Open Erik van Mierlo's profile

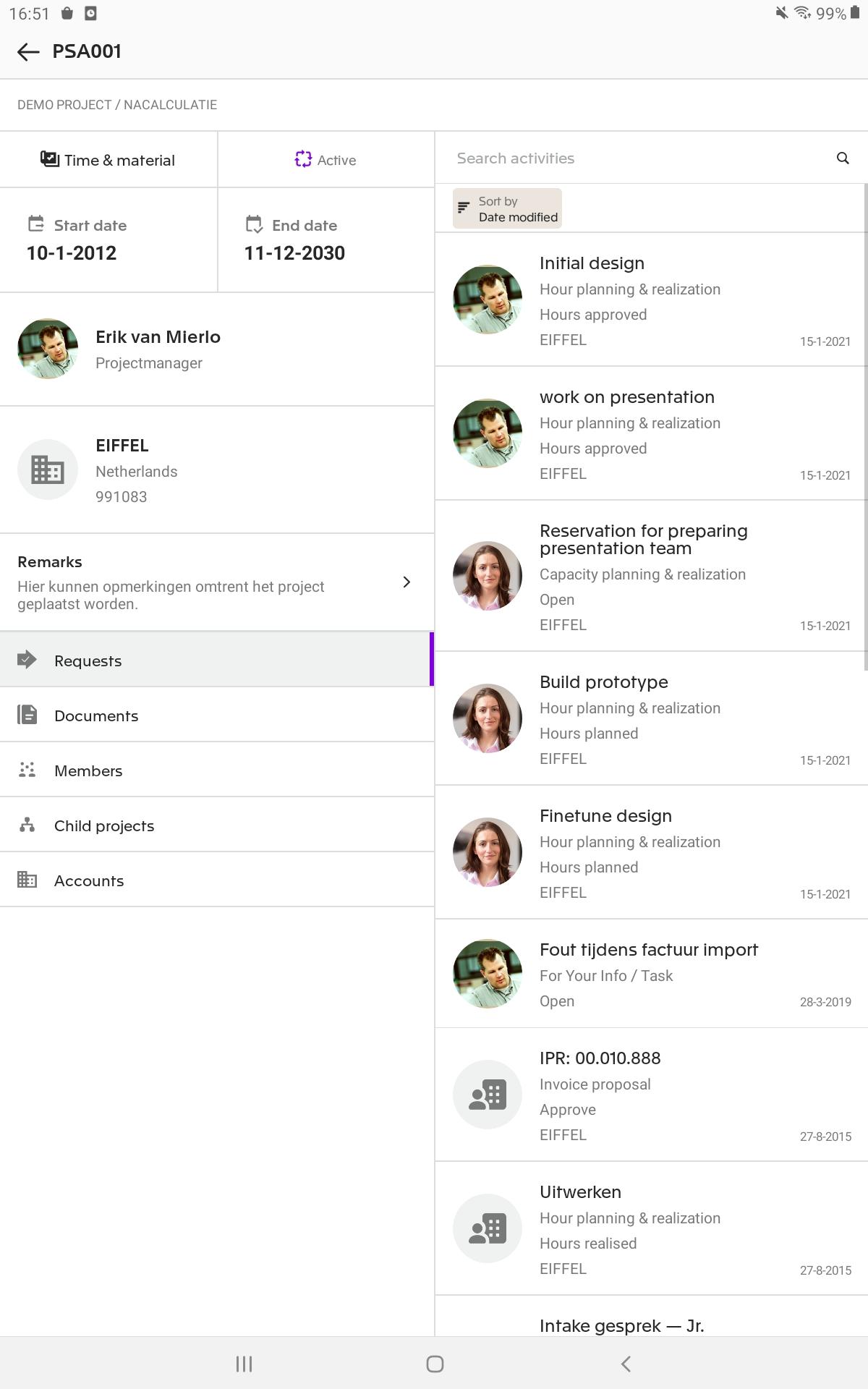(x=217, y=349)
